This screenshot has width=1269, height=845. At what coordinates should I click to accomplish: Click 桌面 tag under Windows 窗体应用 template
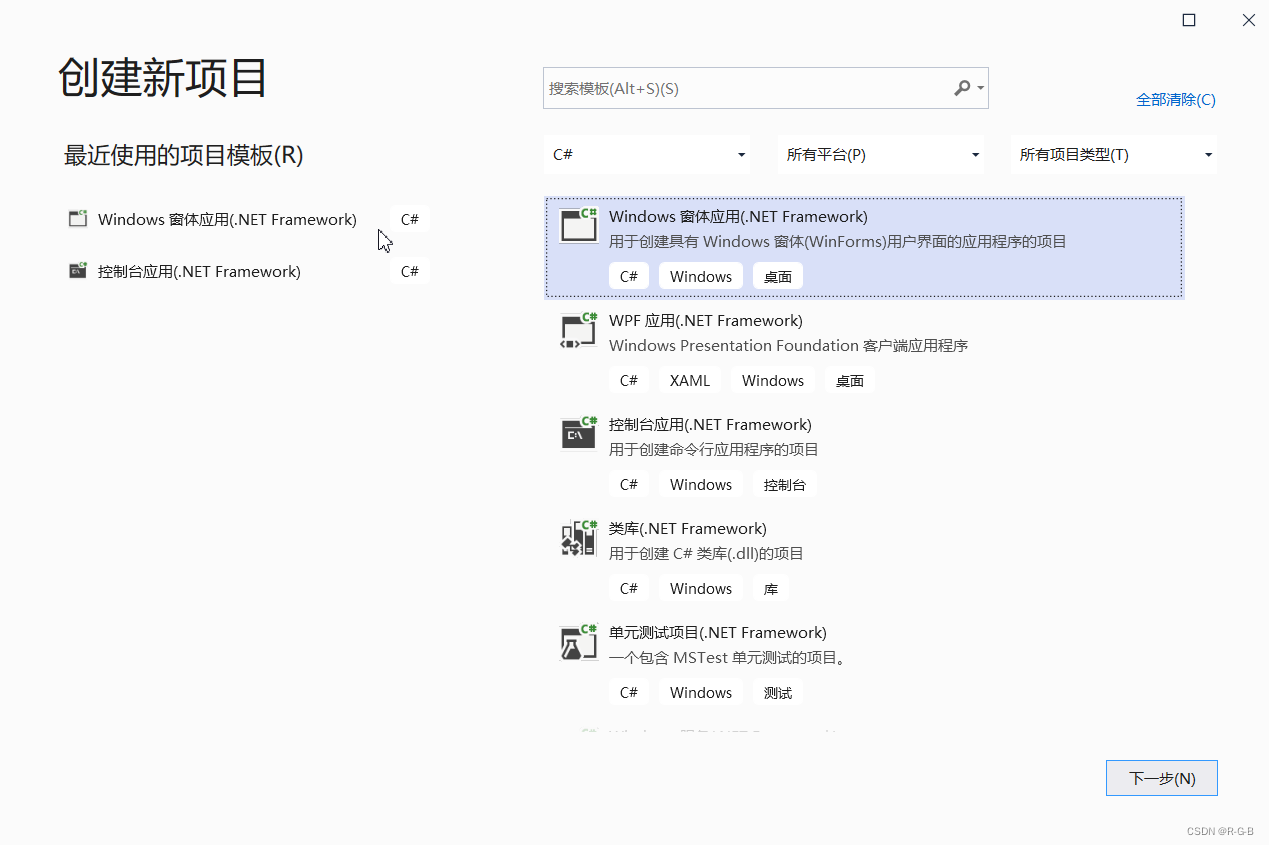tap(778, 276)
